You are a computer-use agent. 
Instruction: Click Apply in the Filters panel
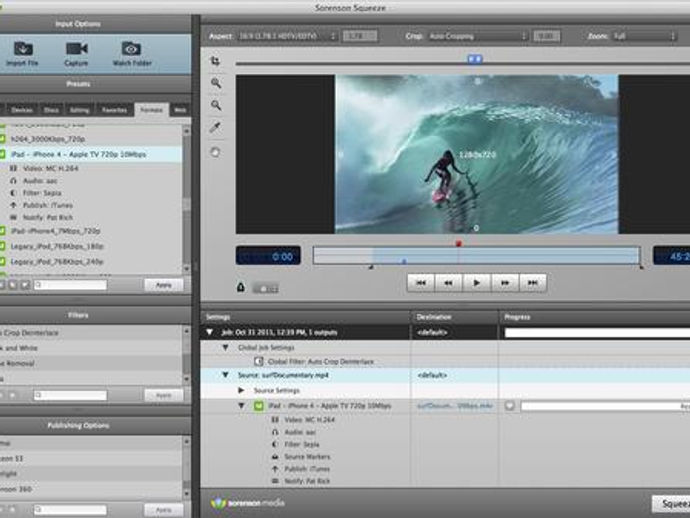coord(164,395)
